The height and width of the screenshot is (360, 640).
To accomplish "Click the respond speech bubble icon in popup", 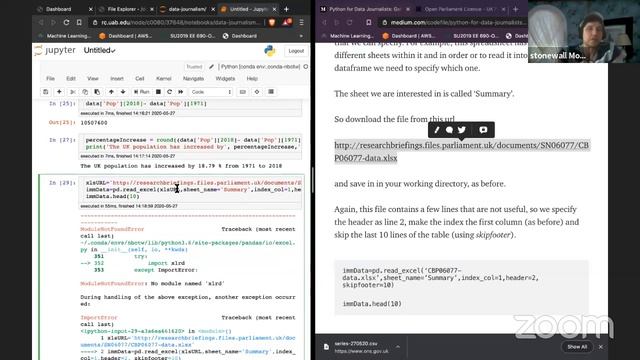I will 449,130.
